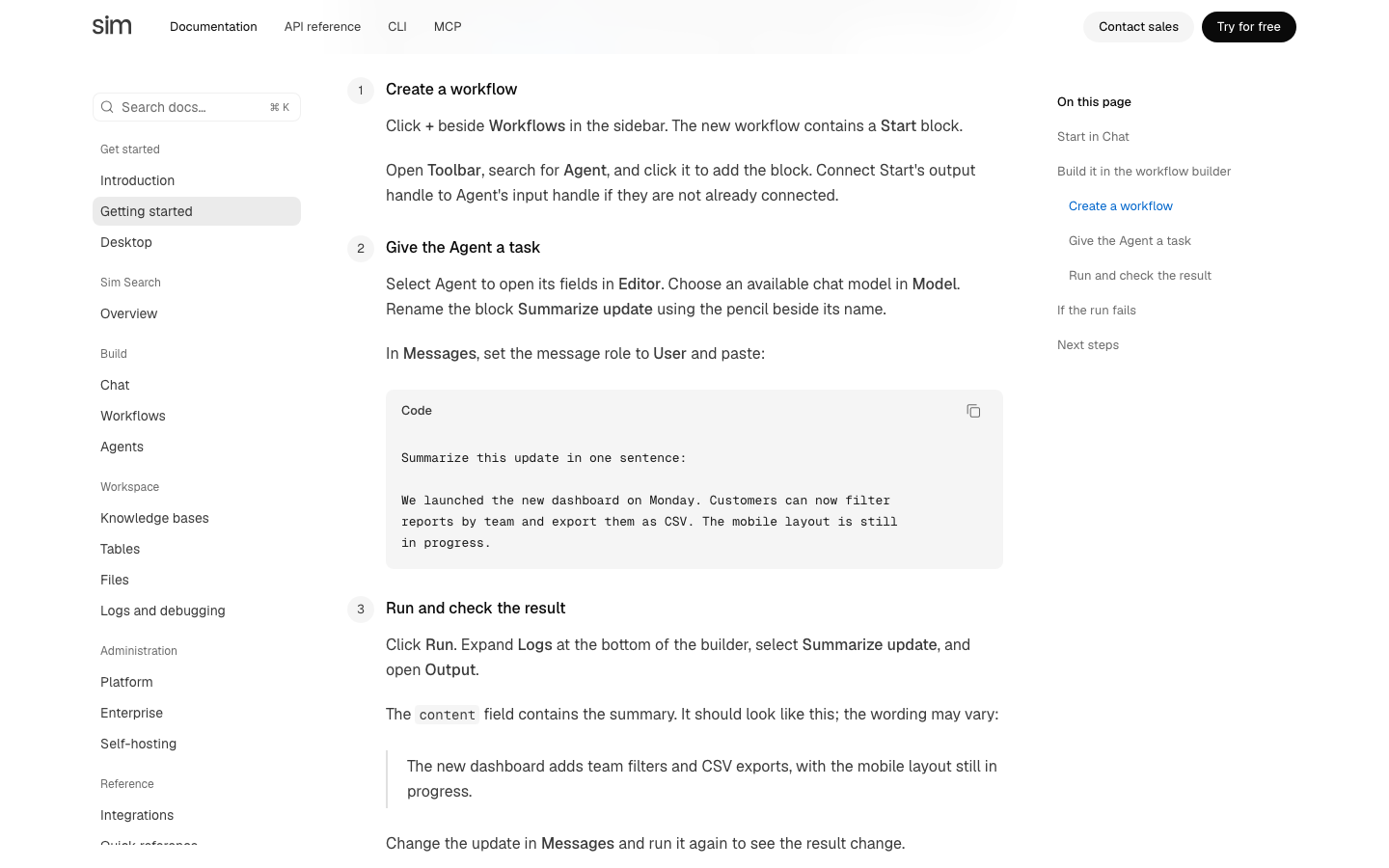The height and width of the screenshot is (868, 1389).
Task: Select Getting started in sidebar
Action: pos(197,211)
